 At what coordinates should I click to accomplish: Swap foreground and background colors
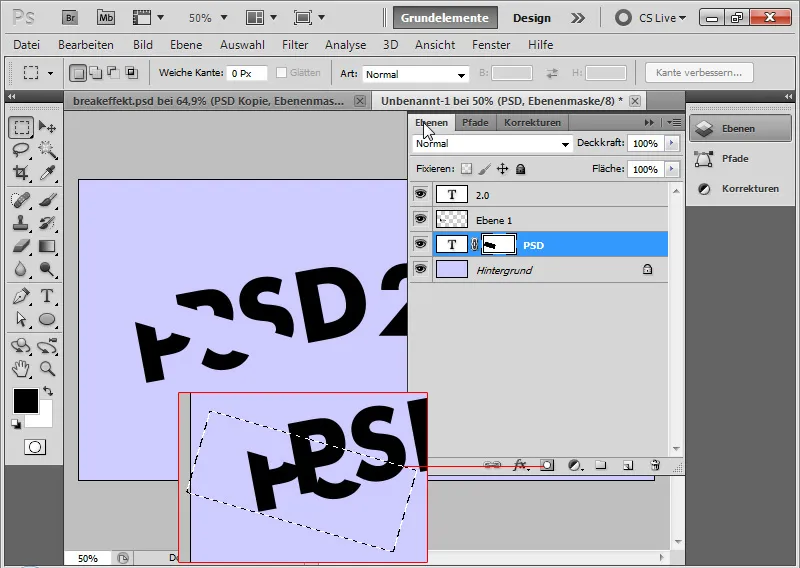[48, 391]
